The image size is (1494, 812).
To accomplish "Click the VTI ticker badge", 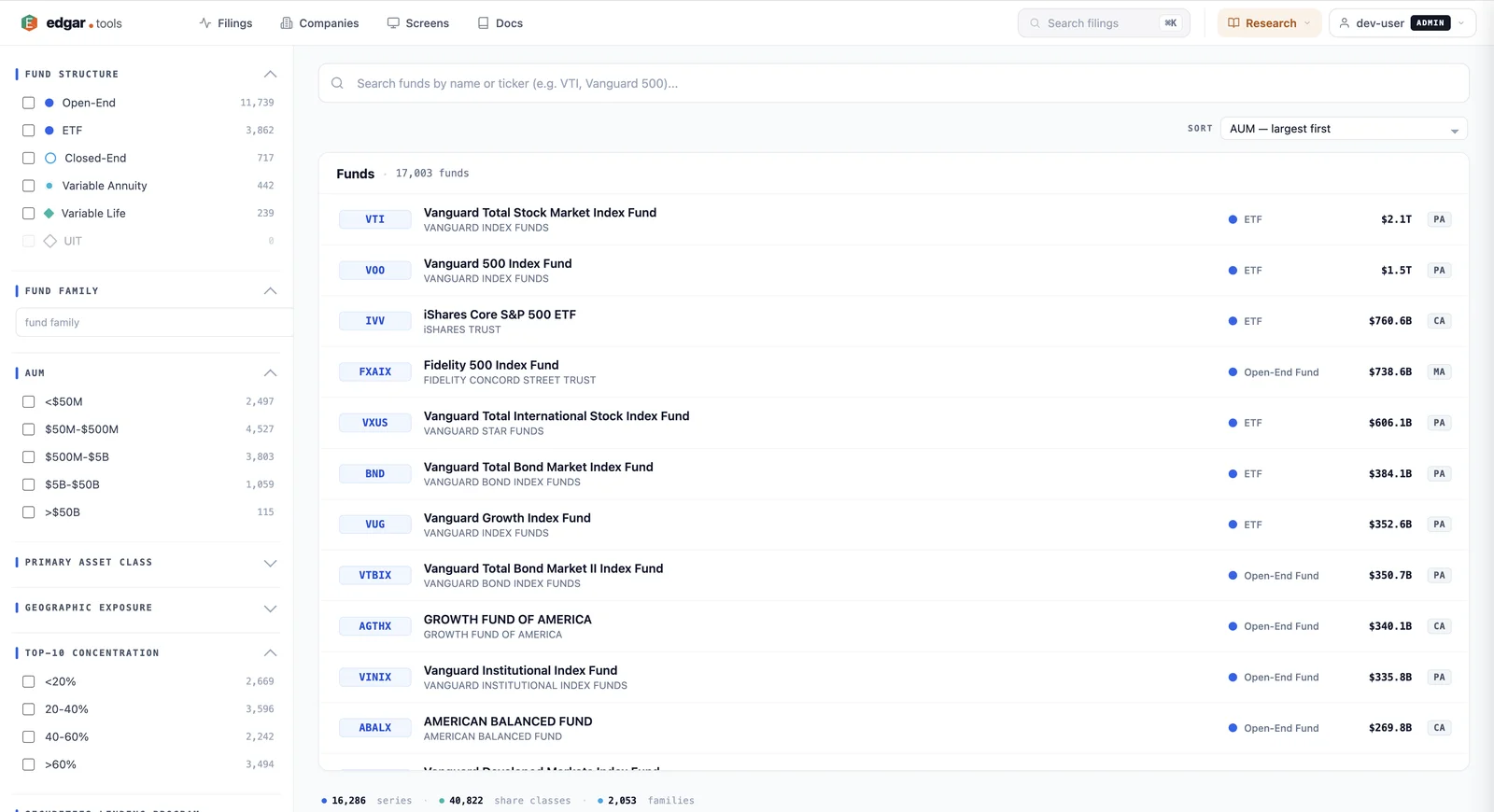I will (374, 219).
